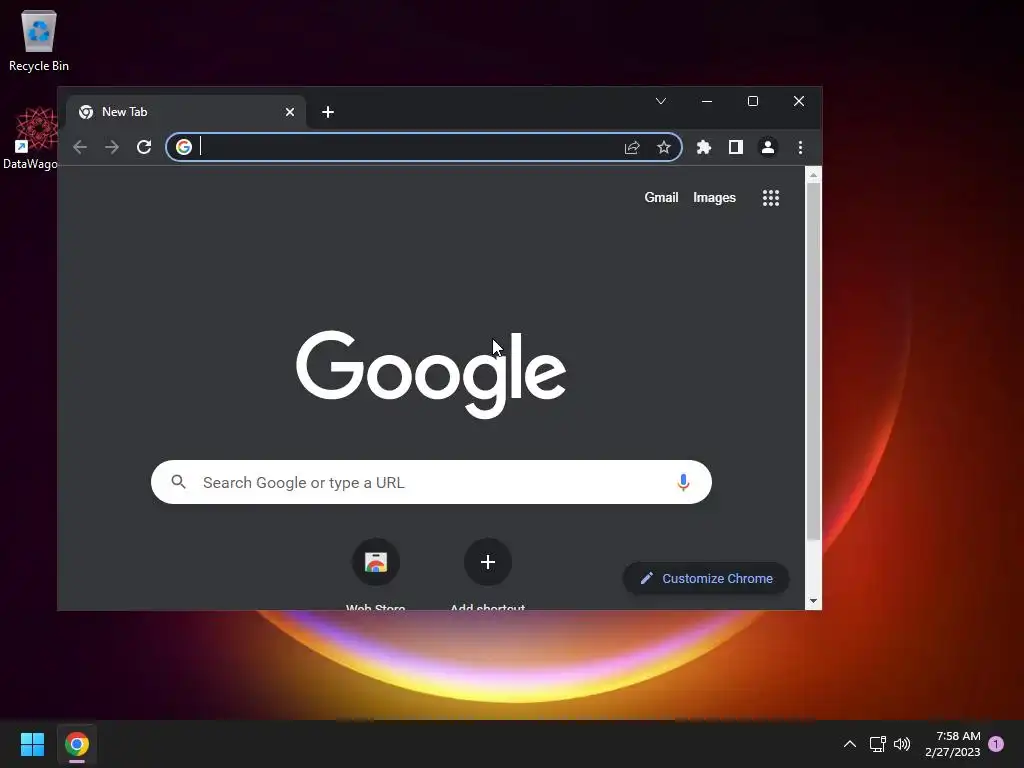
Task: Open the clock showing 7:58 AM
Action: (952, 744)
